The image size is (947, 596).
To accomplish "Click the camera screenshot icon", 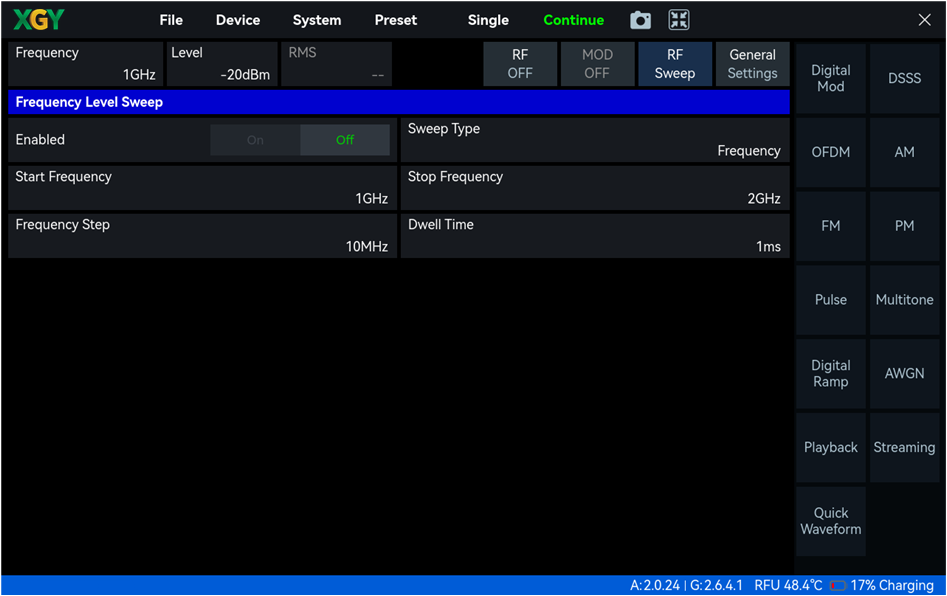I will click(x=640, y=21).
